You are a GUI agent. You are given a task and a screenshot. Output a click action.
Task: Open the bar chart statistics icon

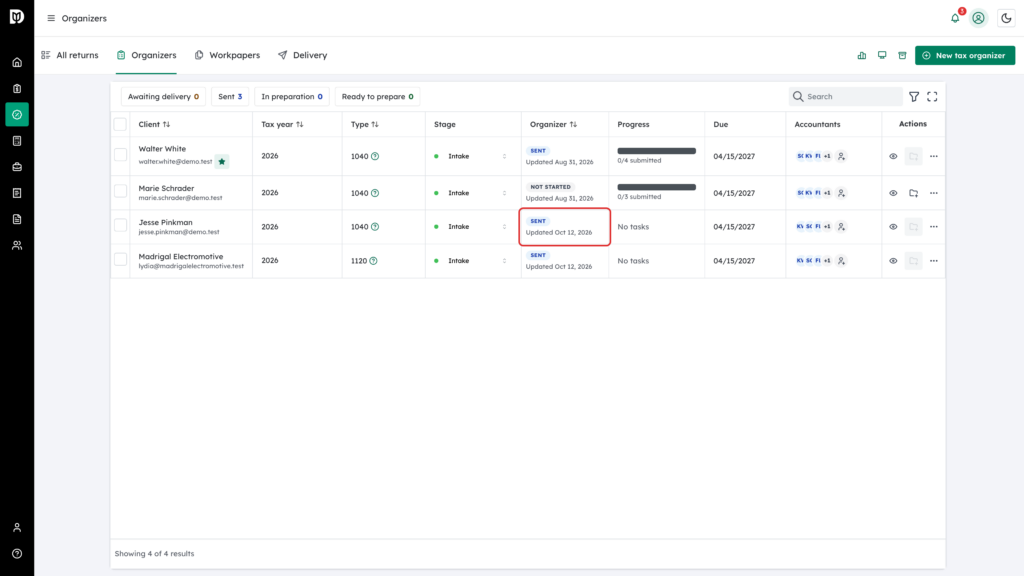pyautogui.click(x=861, y=56)
